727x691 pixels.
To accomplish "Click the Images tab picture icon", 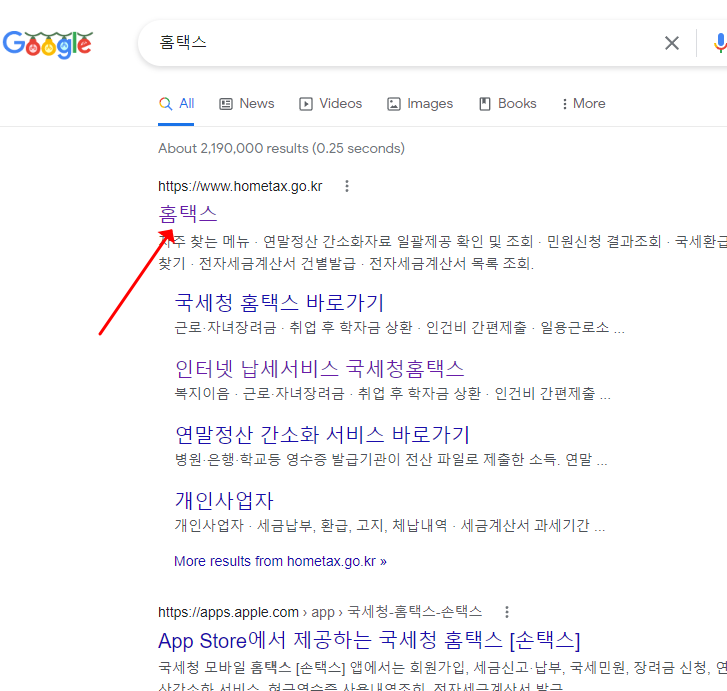I will tap(394, 104).
